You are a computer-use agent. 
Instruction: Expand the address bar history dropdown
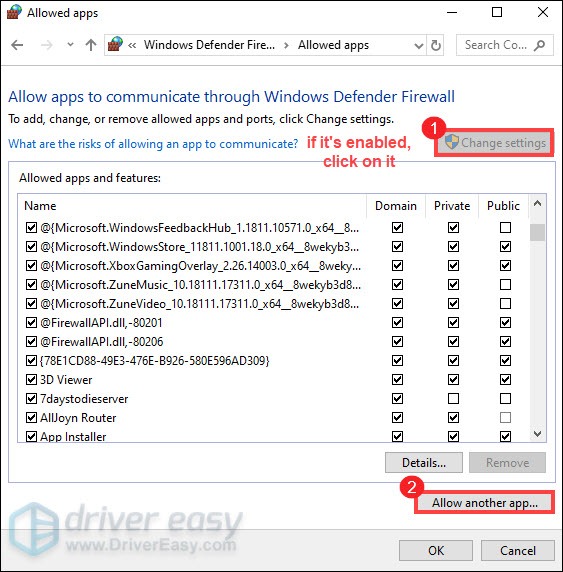[x=419, y=46]
